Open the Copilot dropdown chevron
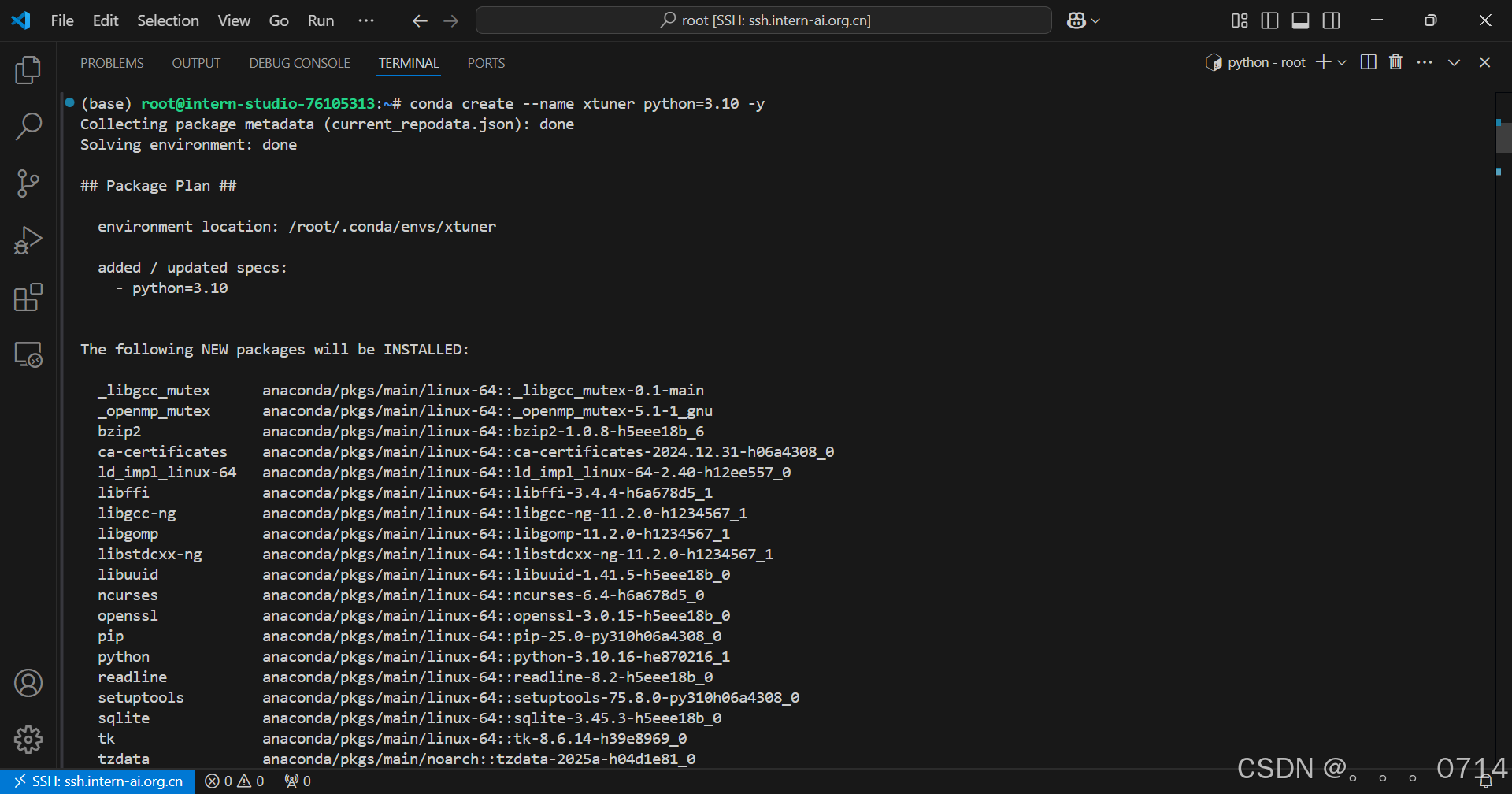The height and width of the screenshot is (794, 1512). coord(1095,21)
